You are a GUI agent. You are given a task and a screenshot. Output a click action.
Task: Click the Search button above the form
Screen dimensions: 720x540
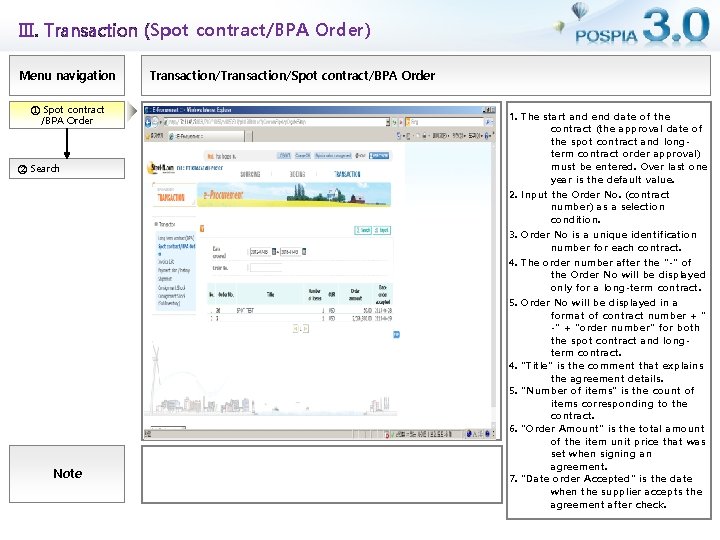363,230
